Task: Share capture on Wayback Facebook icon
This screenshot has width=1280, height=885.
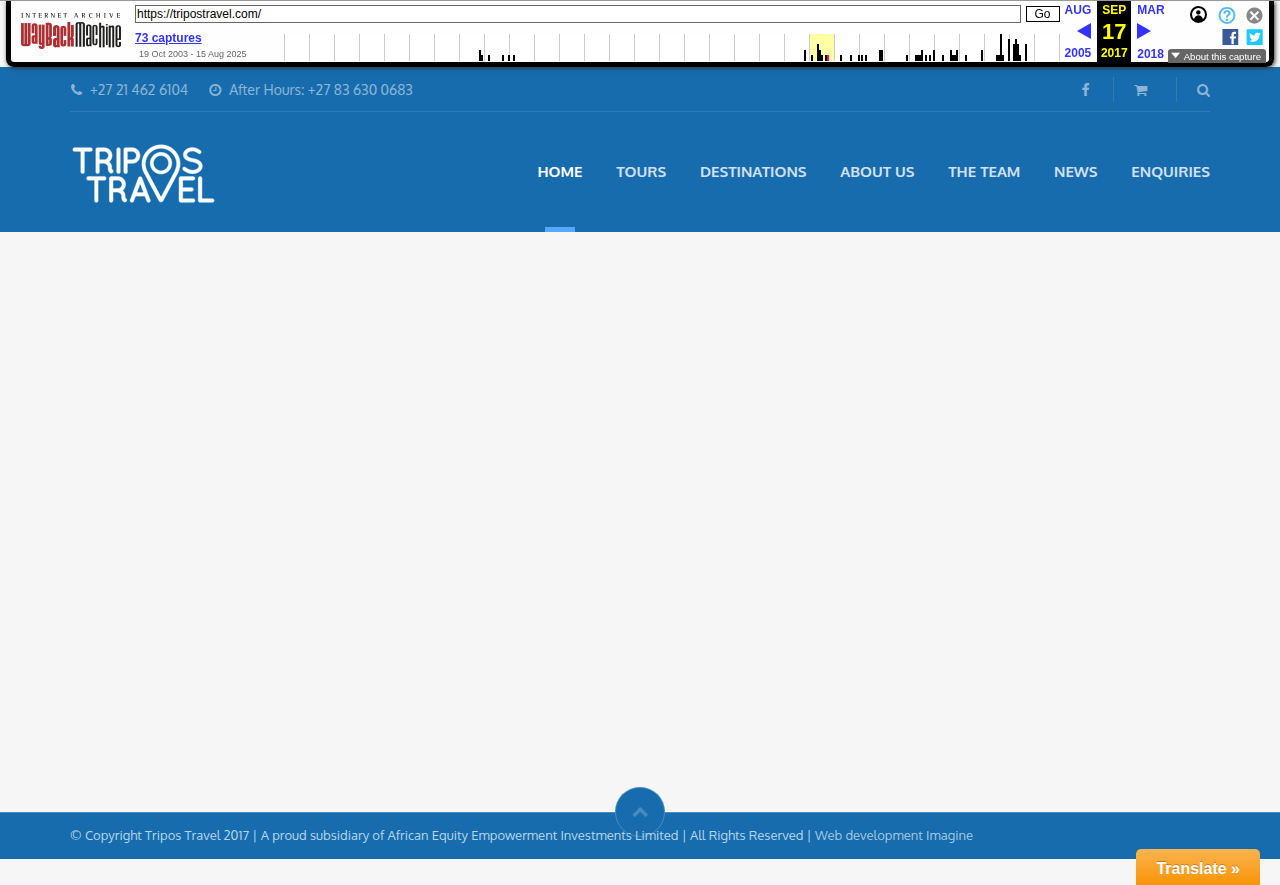Action: [x=1230, y=37]
